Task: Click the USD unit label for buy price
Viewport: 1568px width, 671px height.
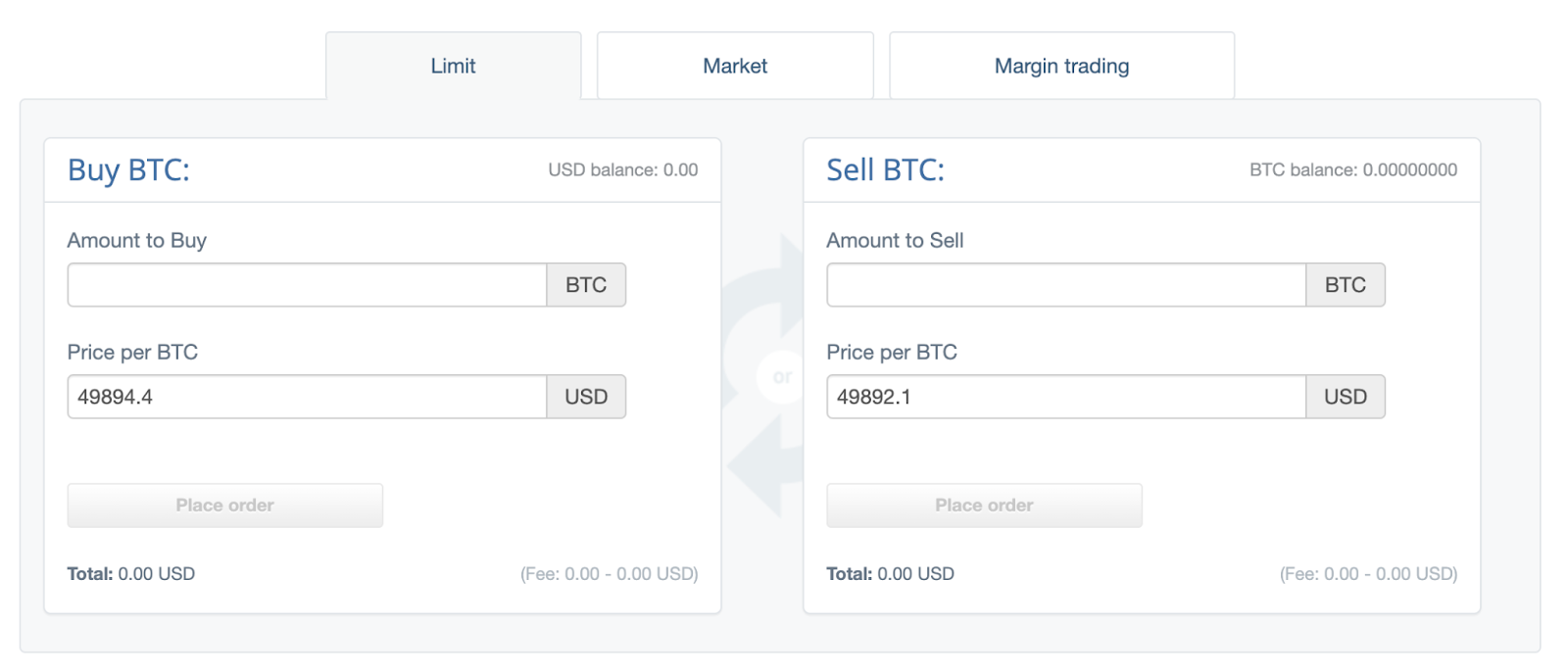Action: pyautogui.click(x=586, y=397)
